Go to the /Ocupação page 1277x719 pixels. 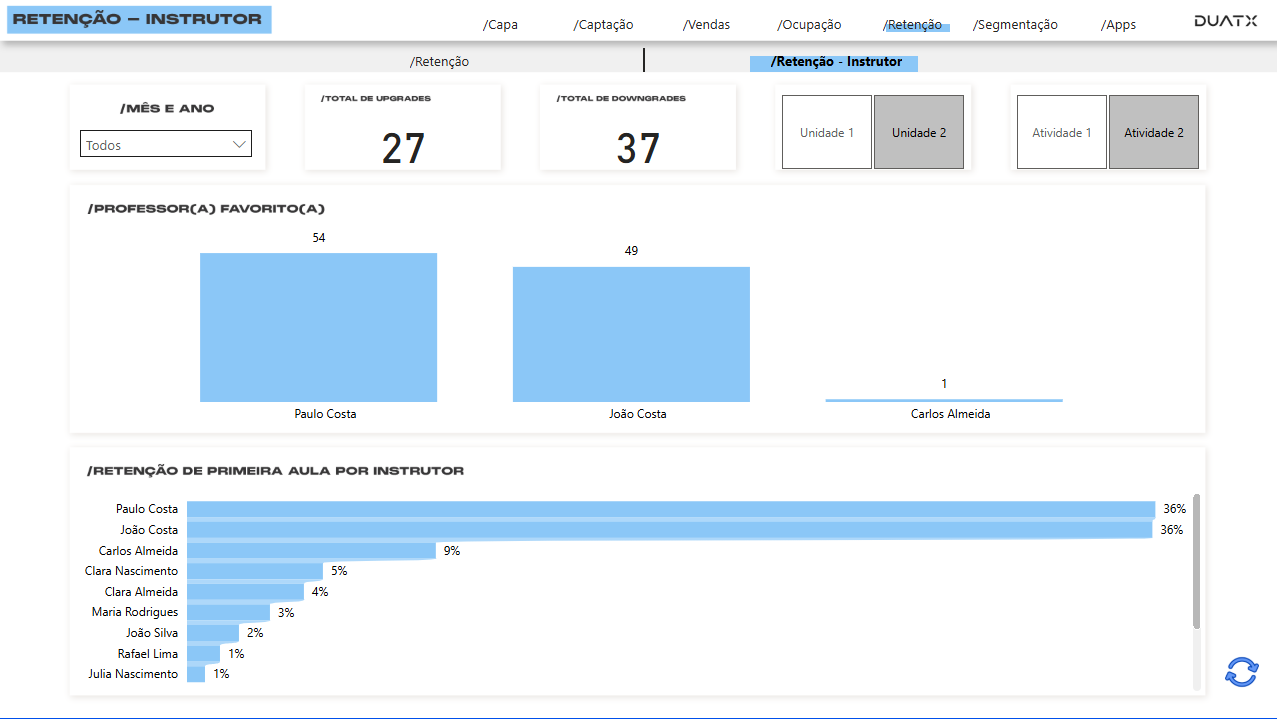(808, 24)
